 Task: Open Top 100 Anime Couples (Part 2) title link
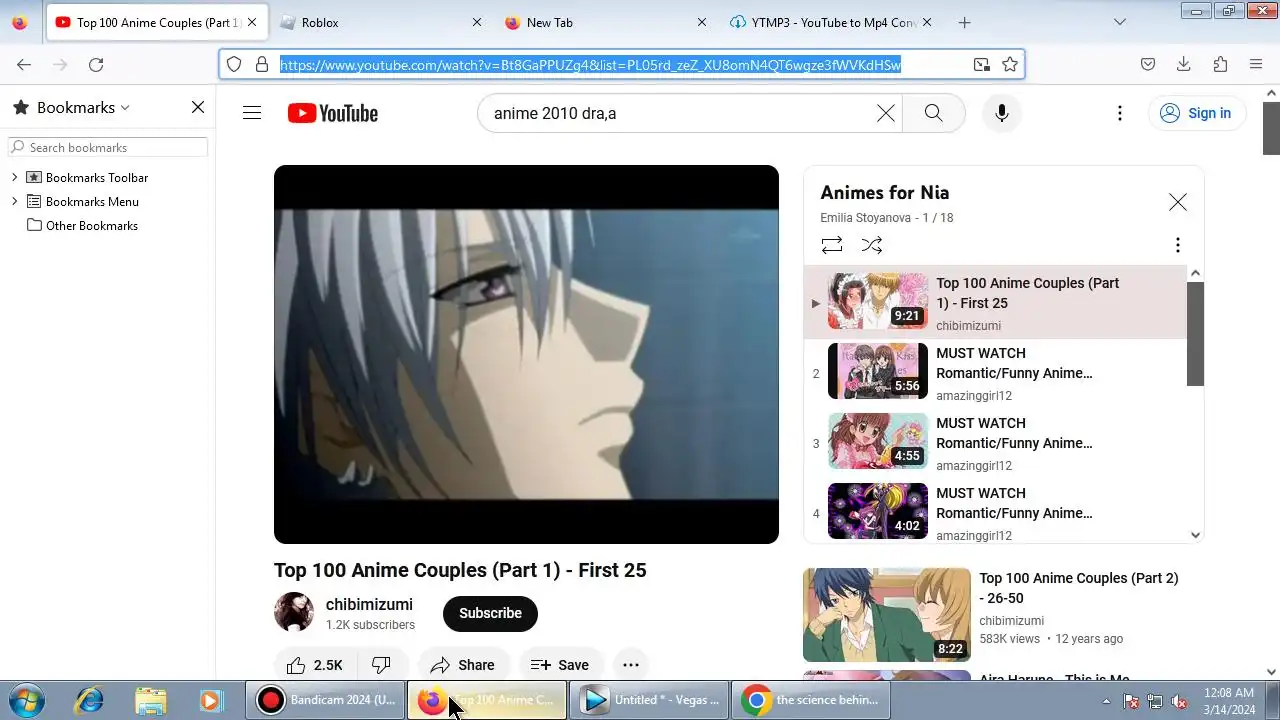click(x=1079, y=588)
